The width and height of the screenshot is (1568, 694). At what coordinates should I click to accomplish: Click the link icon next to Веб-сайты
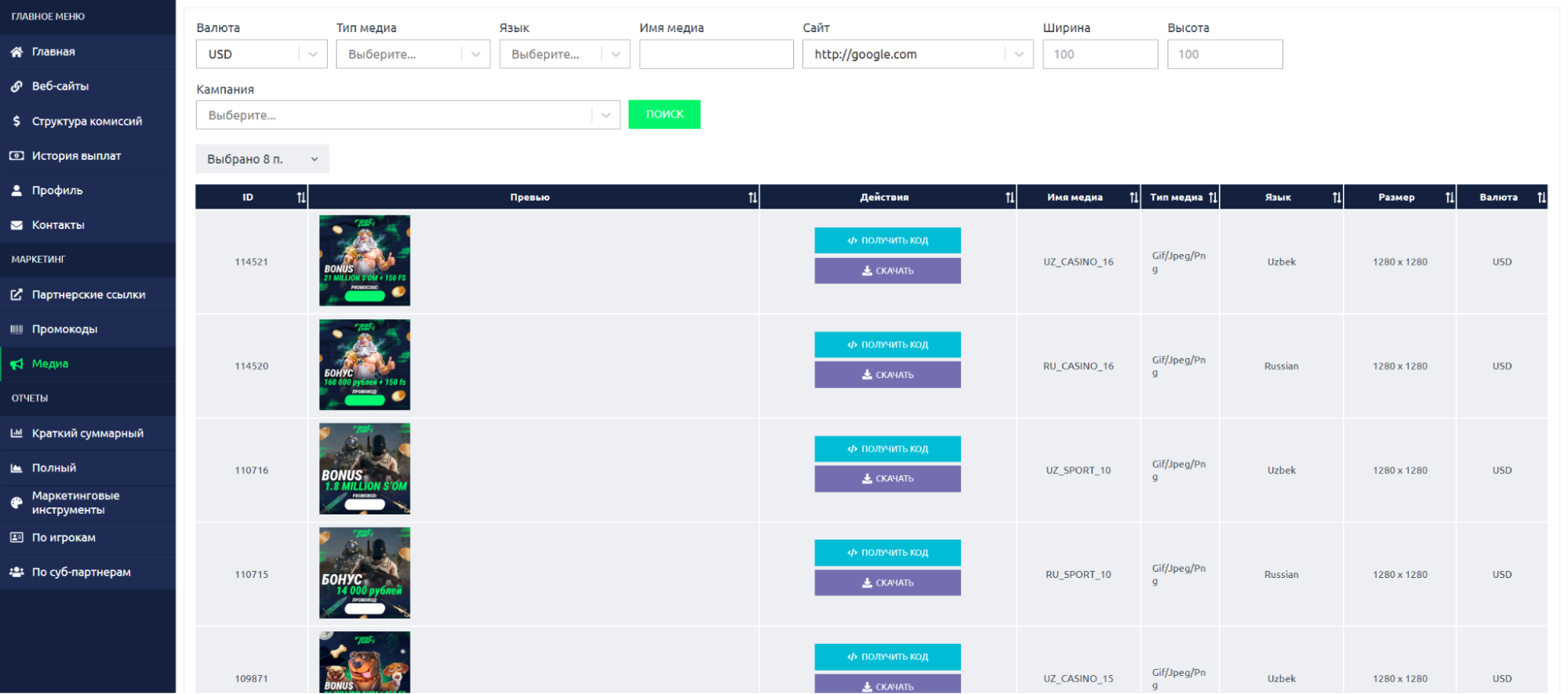click(x=16, y=86)
